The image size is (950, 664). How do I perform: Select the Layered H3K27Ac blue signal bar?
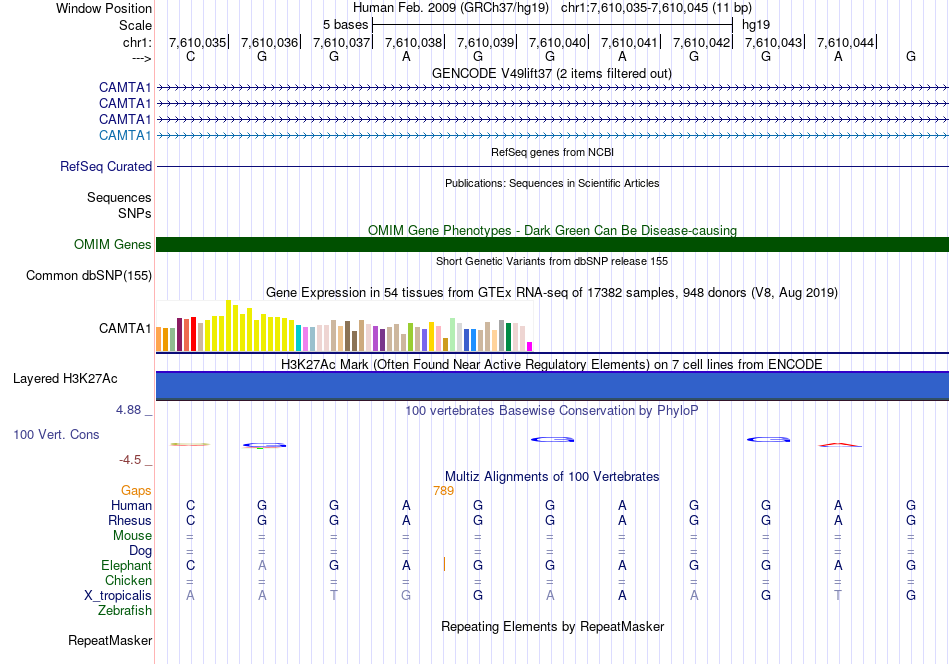pos(552,385)
